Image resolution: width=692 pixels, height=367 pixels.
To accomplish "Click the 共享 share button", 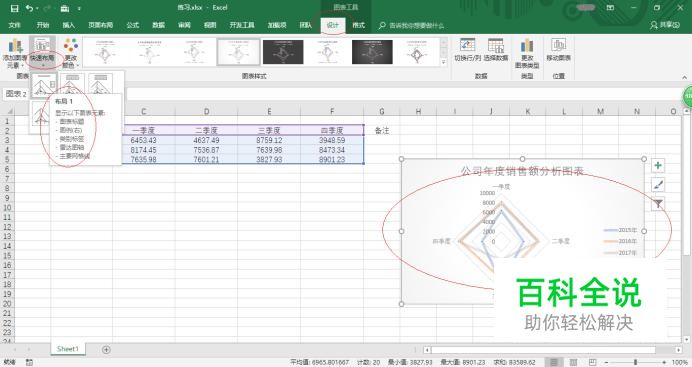I will coord(665,25).
